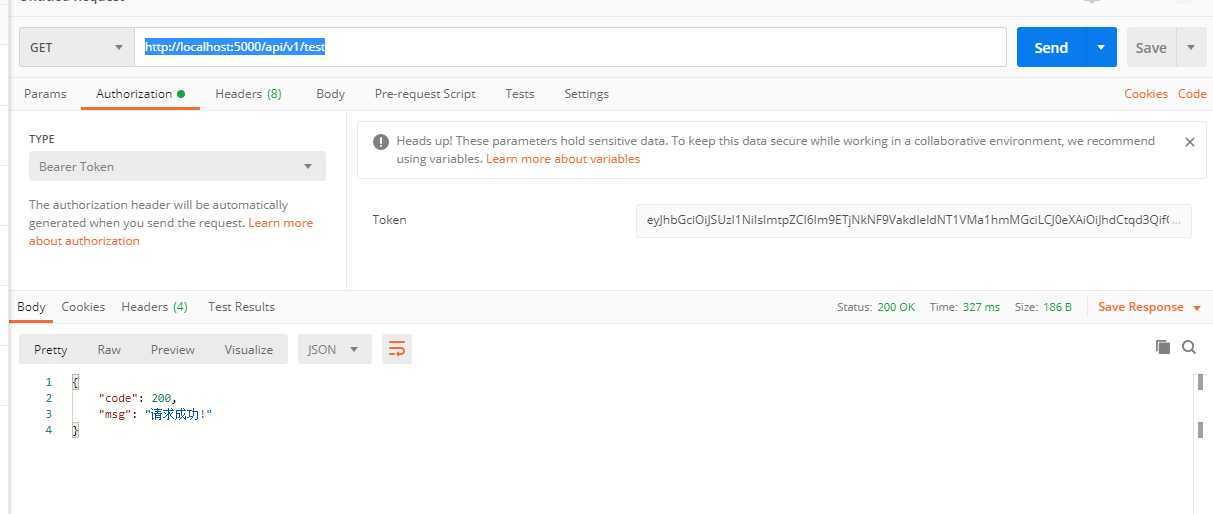This screenshot has height=514, width=1213.
Task: Switch to Visualize view
Action: [x=249, y=349]
